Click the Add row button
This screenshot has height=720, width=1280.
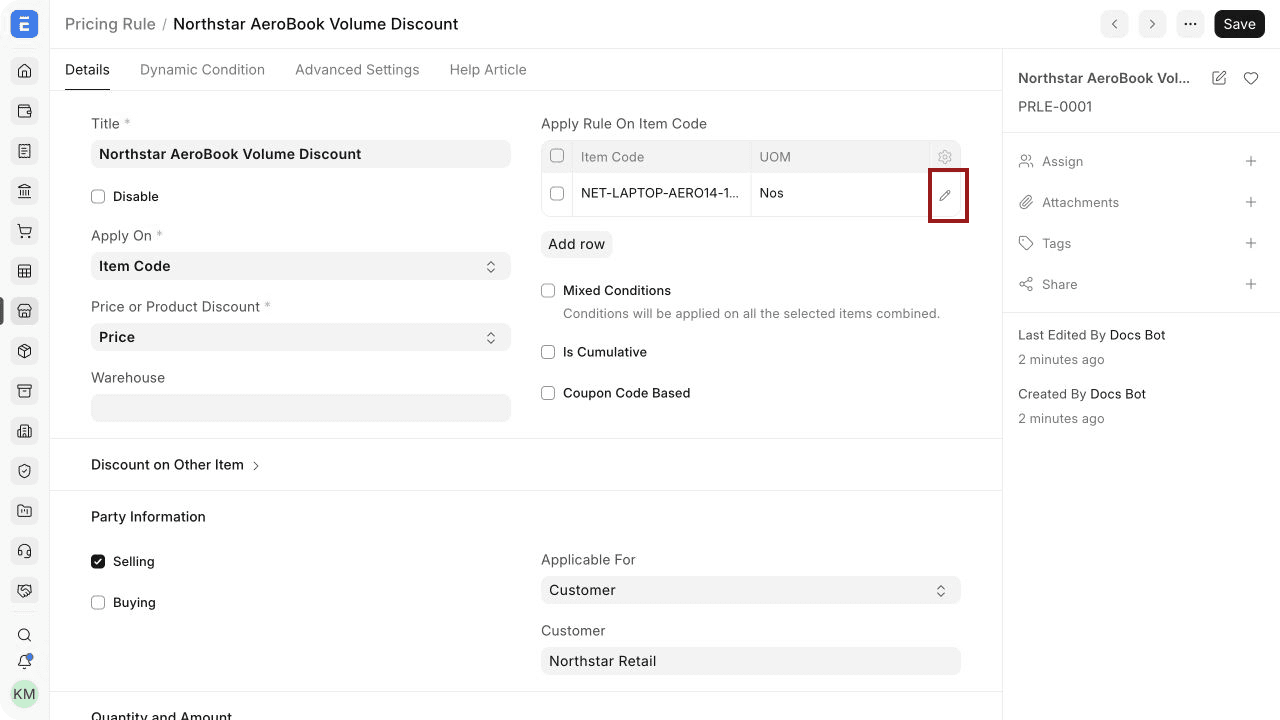point(577,244)
